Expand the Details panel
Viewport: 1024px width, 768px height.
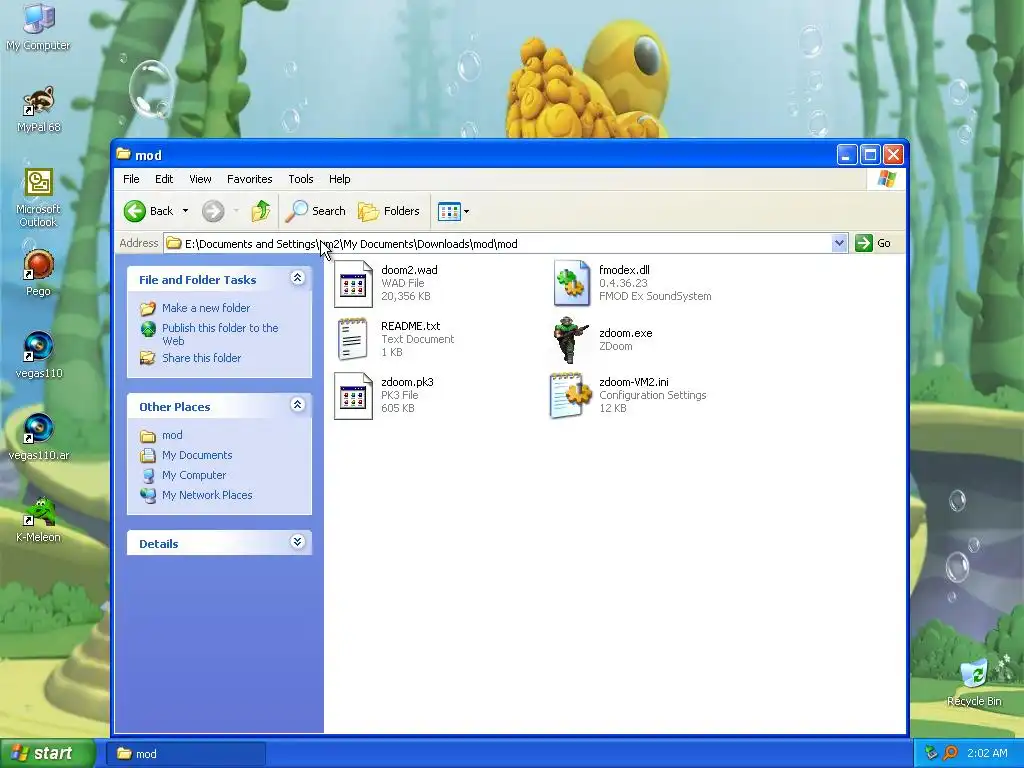coord(297,542)
